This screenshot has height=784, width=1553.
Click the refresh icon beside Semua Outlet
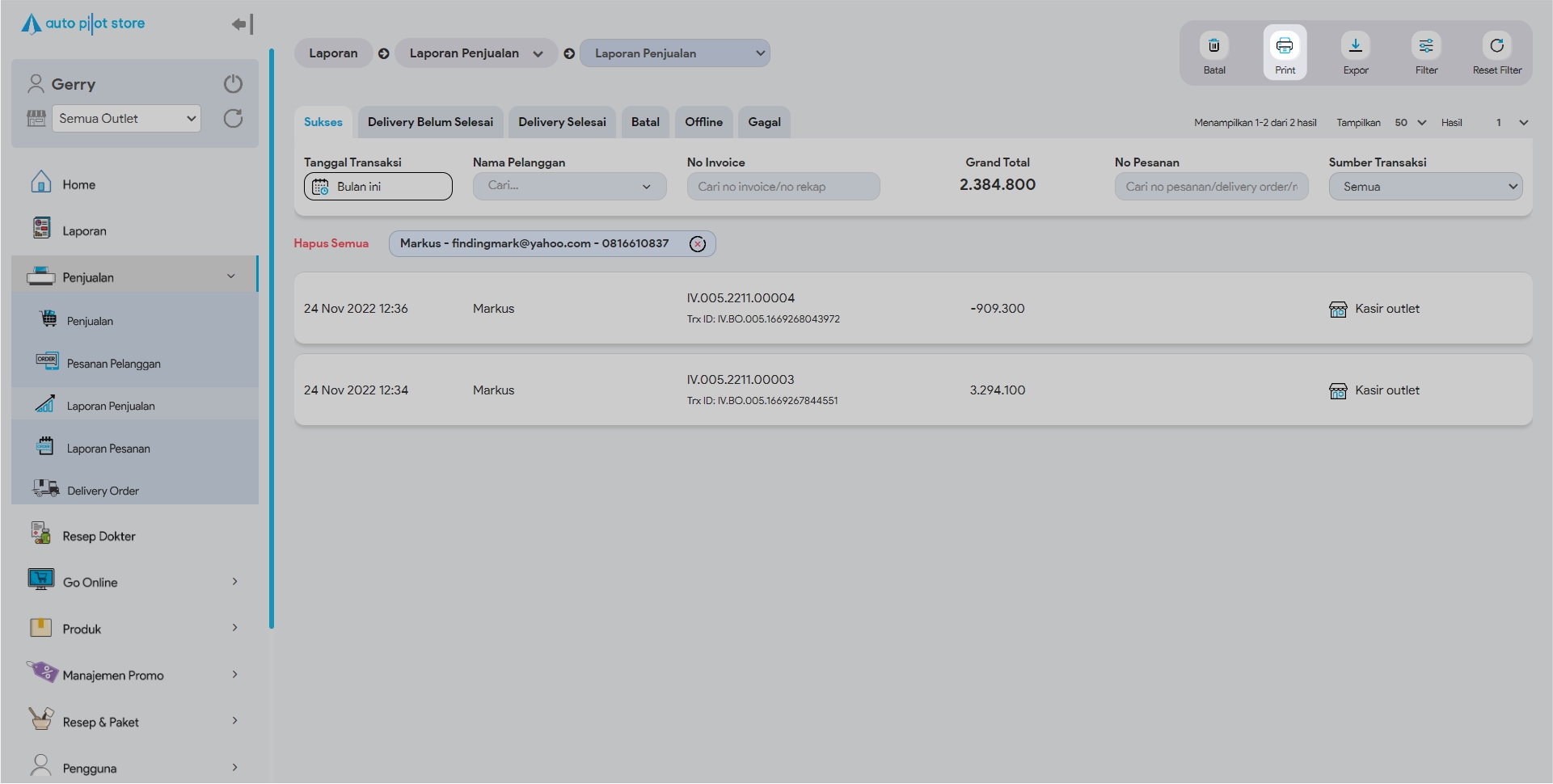(233, 119)
